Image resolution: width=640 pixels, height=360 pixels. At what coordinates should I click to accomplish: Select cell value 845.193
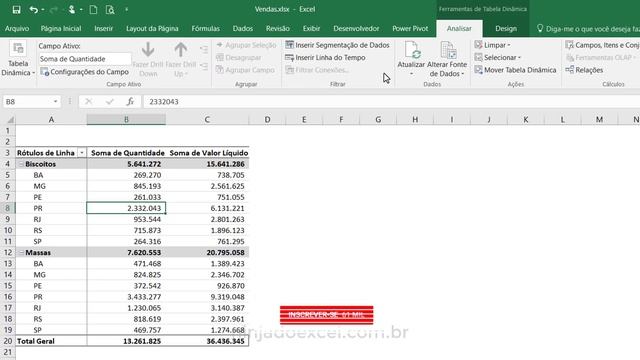(126, 186)
